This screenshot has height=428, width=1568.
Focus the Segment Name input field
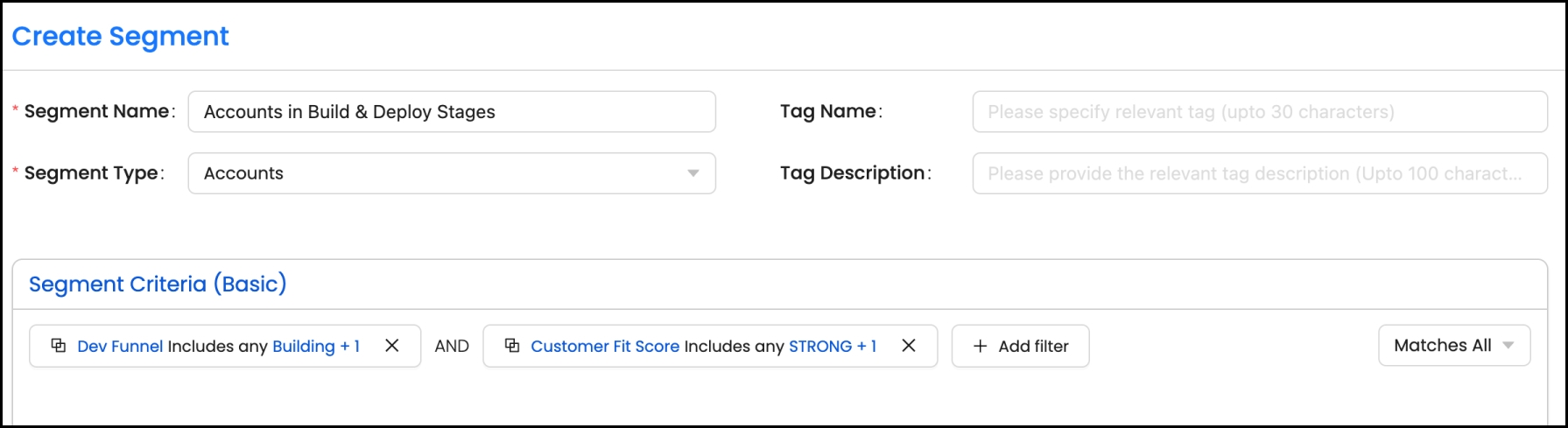tap(451, 112)
